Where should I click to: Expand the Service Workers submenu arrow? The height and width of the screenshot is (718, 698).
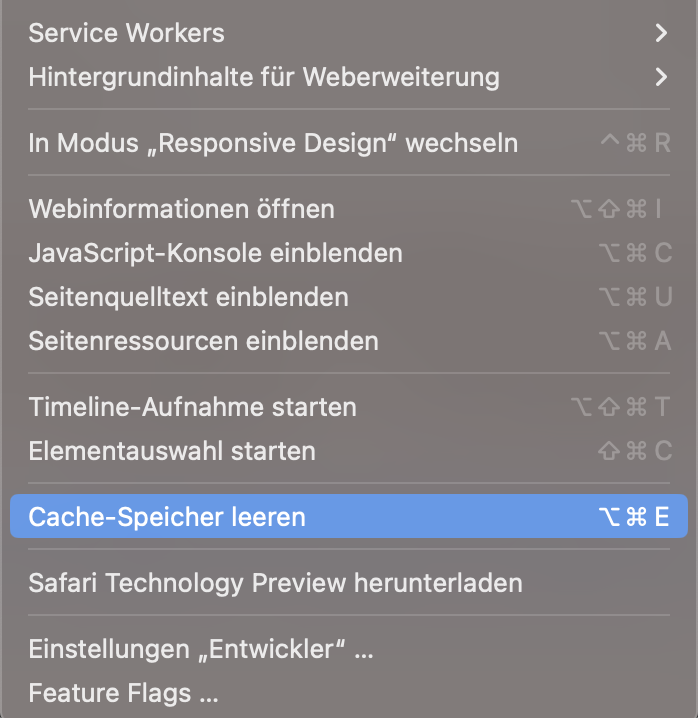[x=660, y=33]
